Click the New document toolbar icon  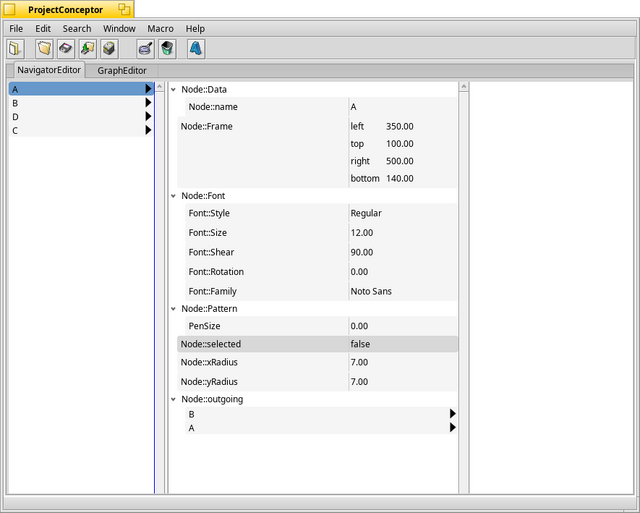coord(15,49)
